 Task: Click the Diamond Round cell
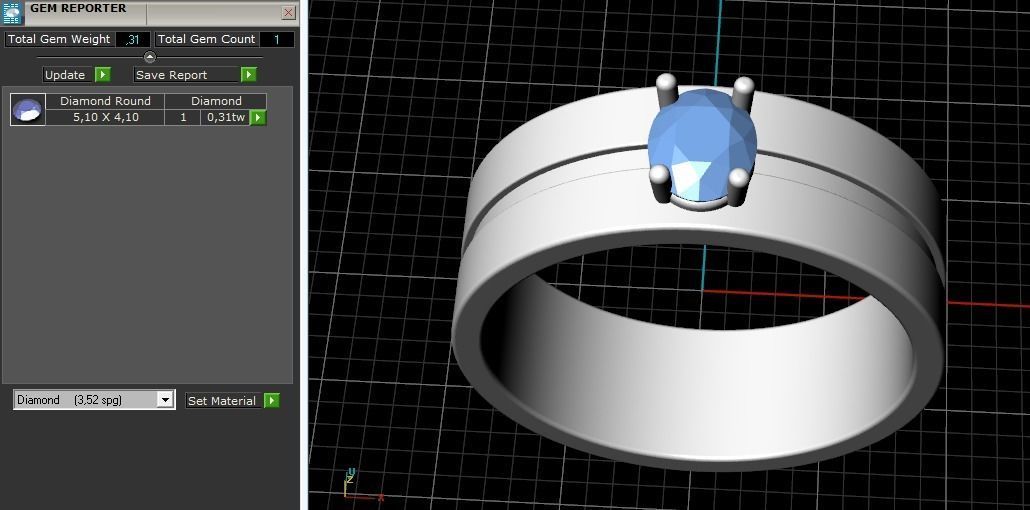(105, 101)
